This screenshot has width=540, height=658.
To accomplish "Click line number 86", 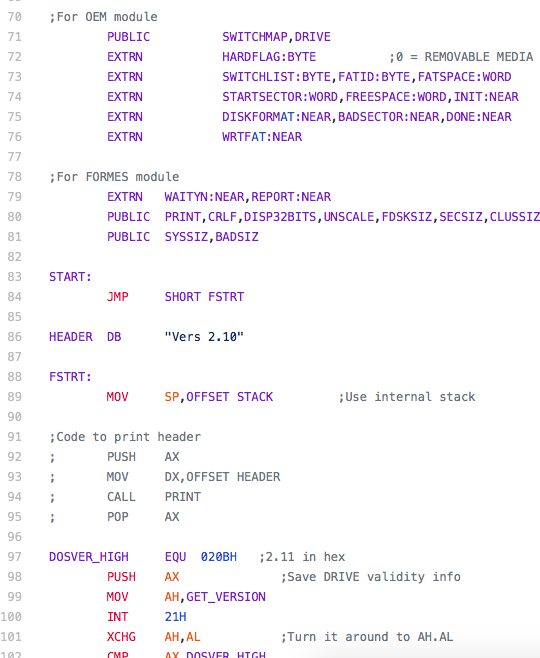I will point(15,337).
